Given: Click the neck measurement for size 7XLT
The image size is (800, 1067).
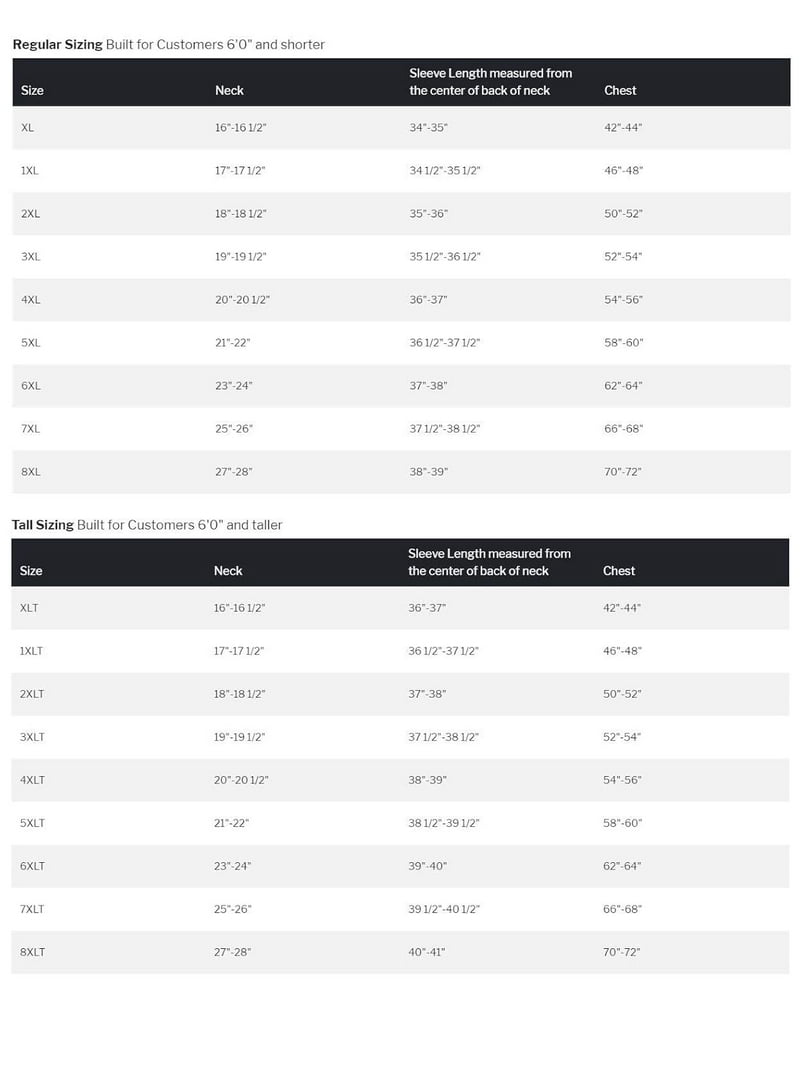Looking at the screenshot, I should [x=232, y=909].
